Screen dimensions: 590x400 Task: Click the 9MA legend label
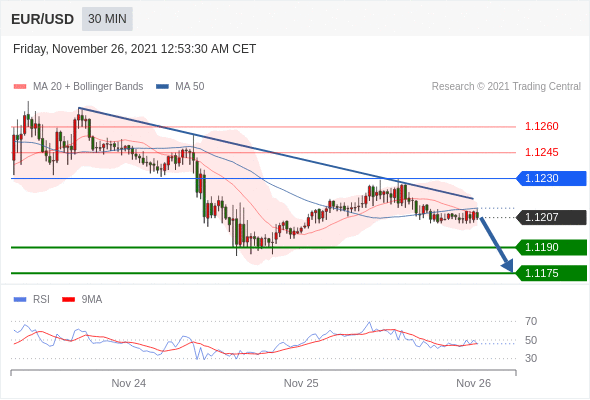point(92,300)
